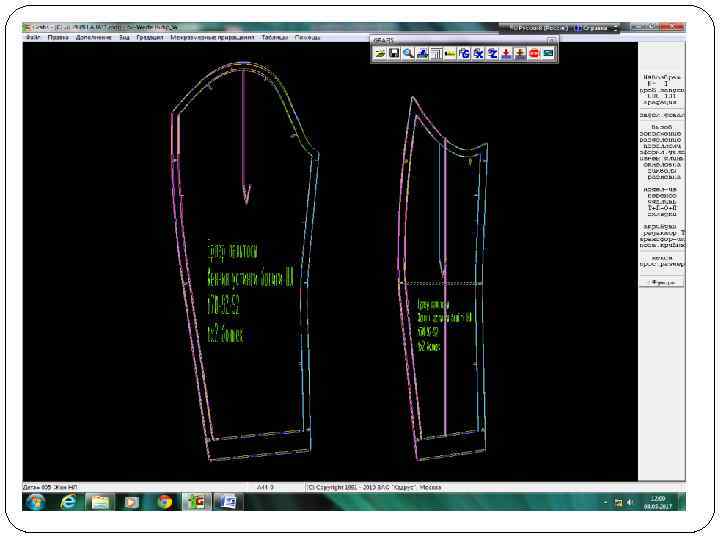Click the floppy disk save icon
Image resolution: width=720 pixels, height=540 pixels.
click(x=394, y=54)
